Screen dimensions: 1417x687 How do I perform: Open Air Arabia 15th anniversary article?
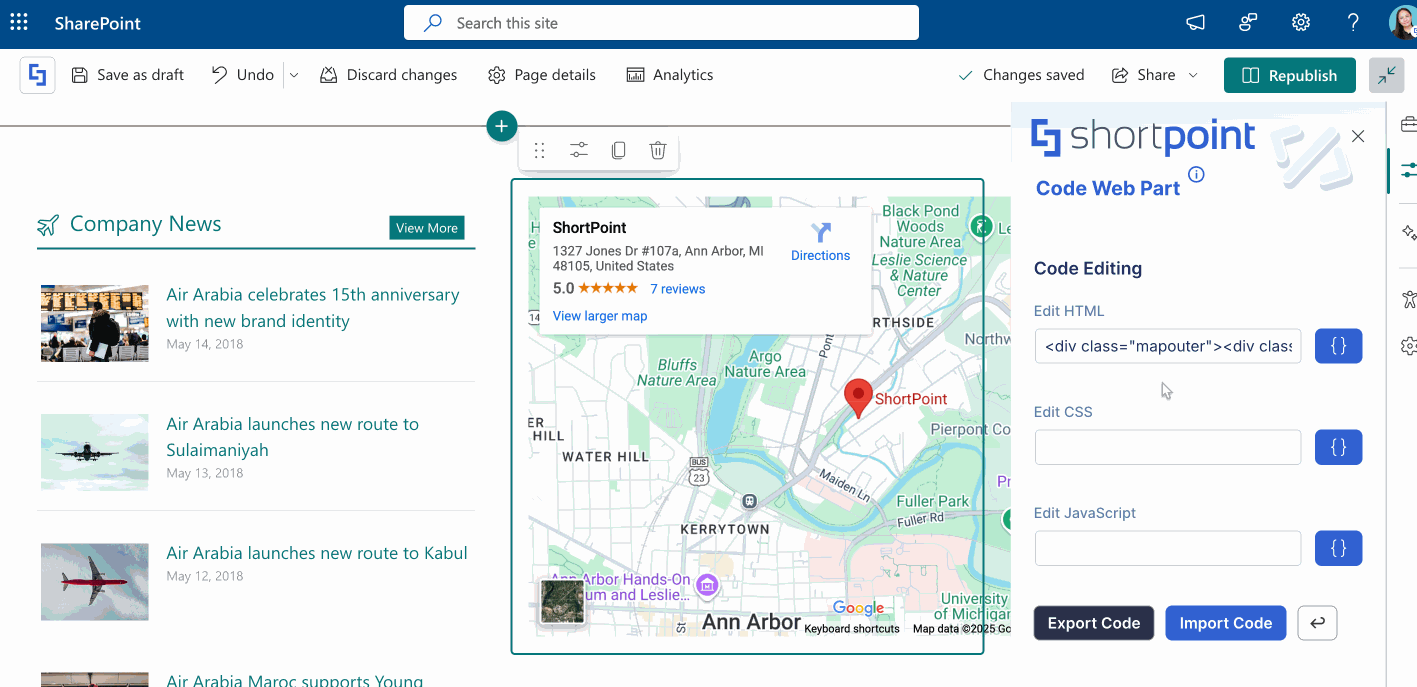coord(313,308)
